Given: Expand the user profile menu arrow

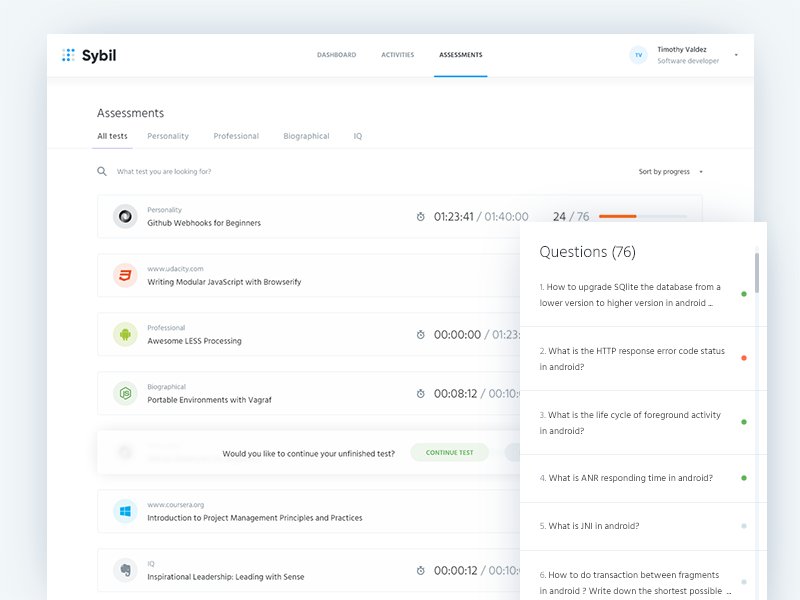Looking at the screenshot, I should click(x=734, y=55).
